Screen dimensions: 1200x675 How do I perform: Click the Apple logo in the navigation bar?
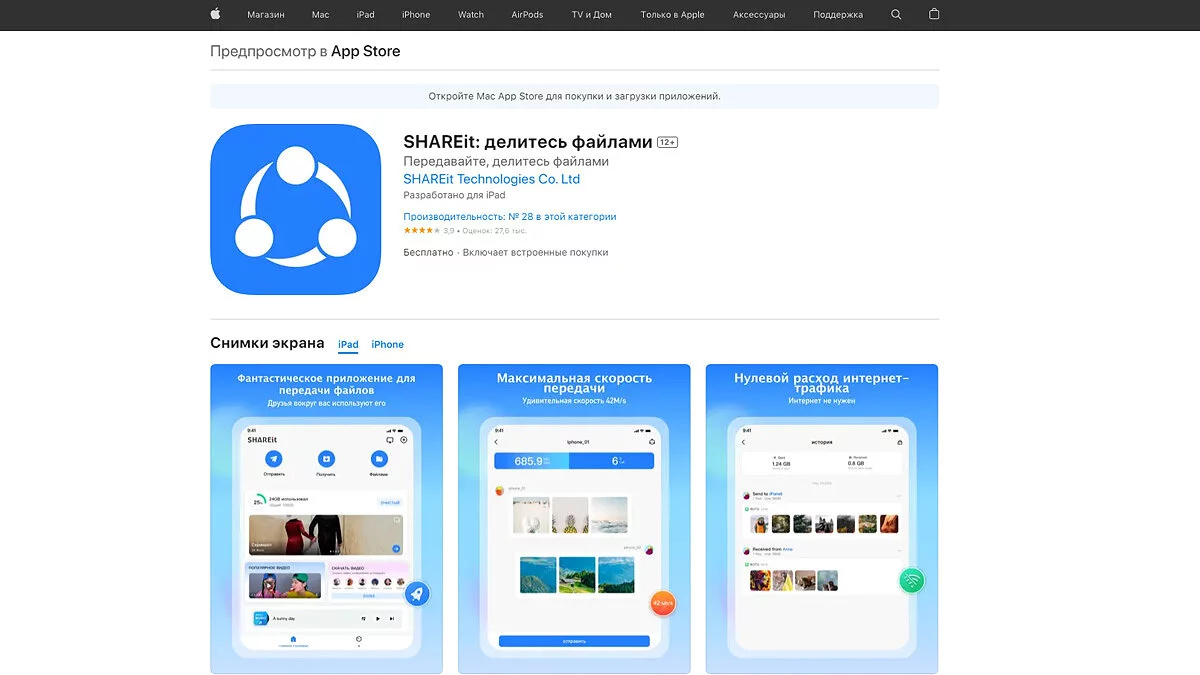click(215, 14)
